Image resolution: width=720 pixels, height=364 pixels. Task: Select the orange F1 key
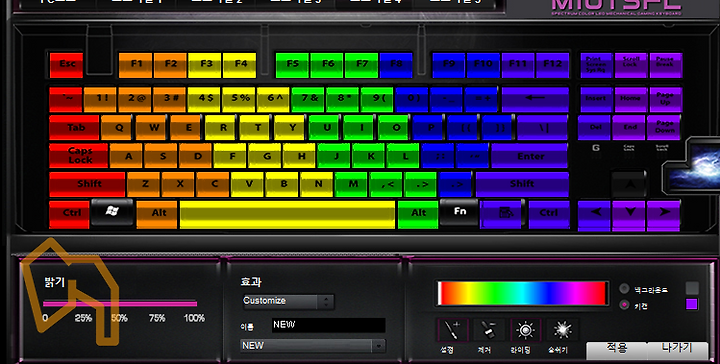136,65
